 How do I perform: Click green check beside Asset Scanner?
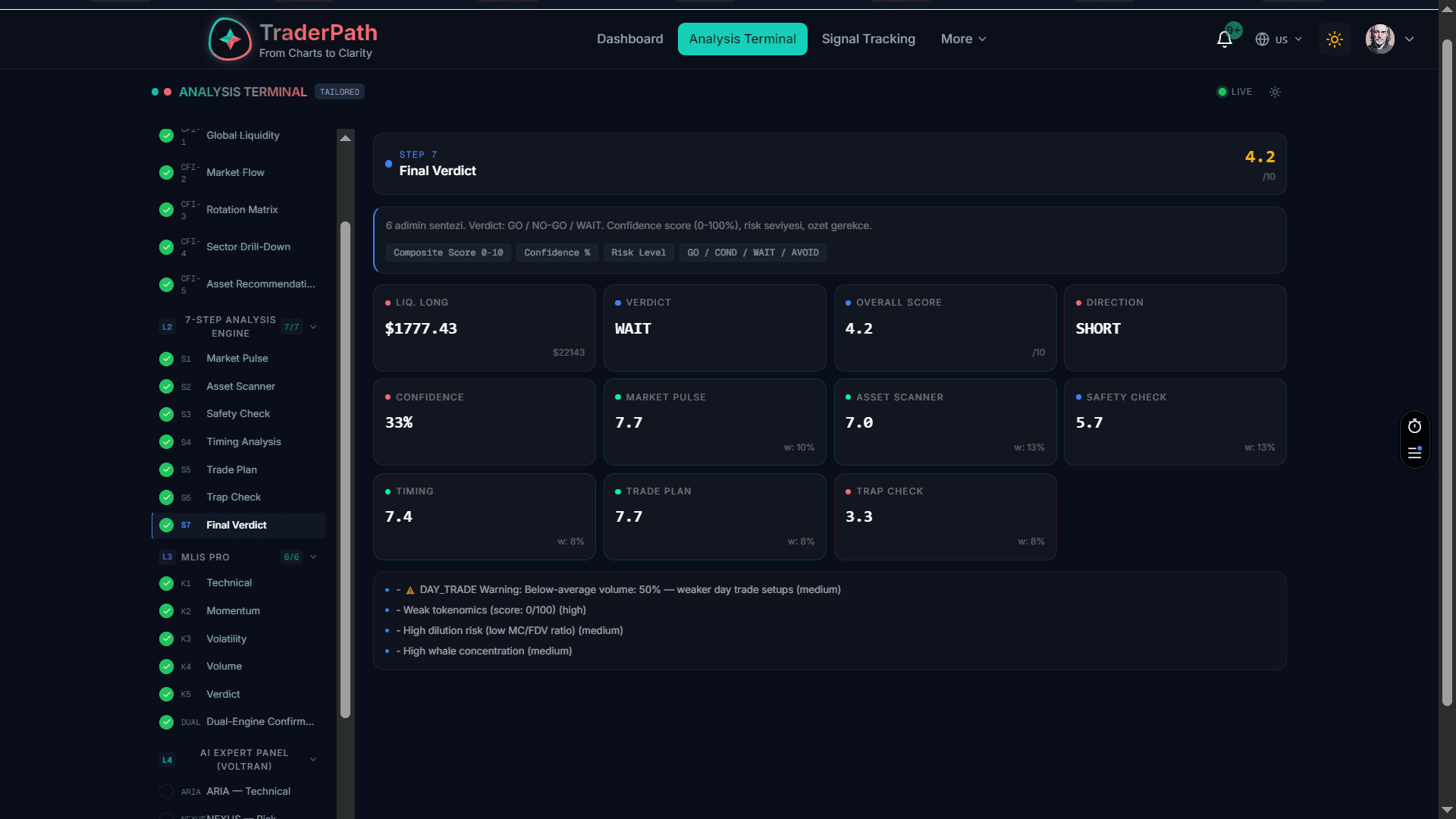(167, 387)
